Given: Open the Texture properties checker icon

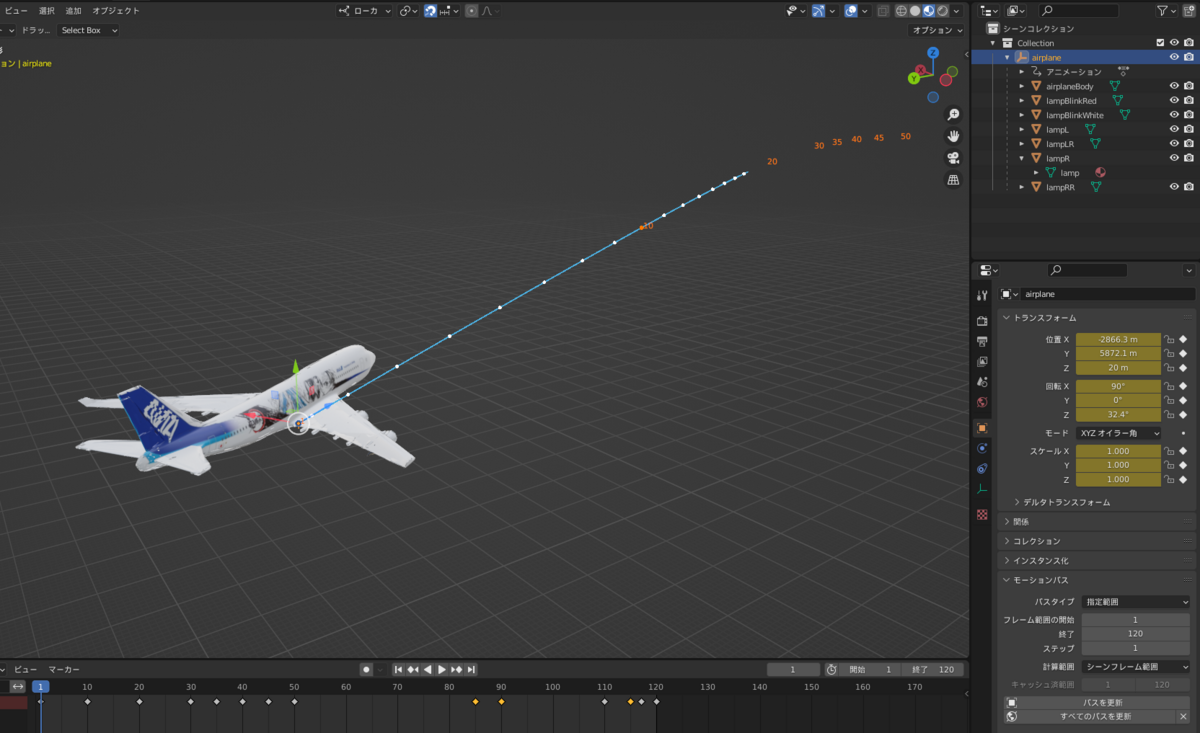Looking at the screenshot, I should pos(982,514).
